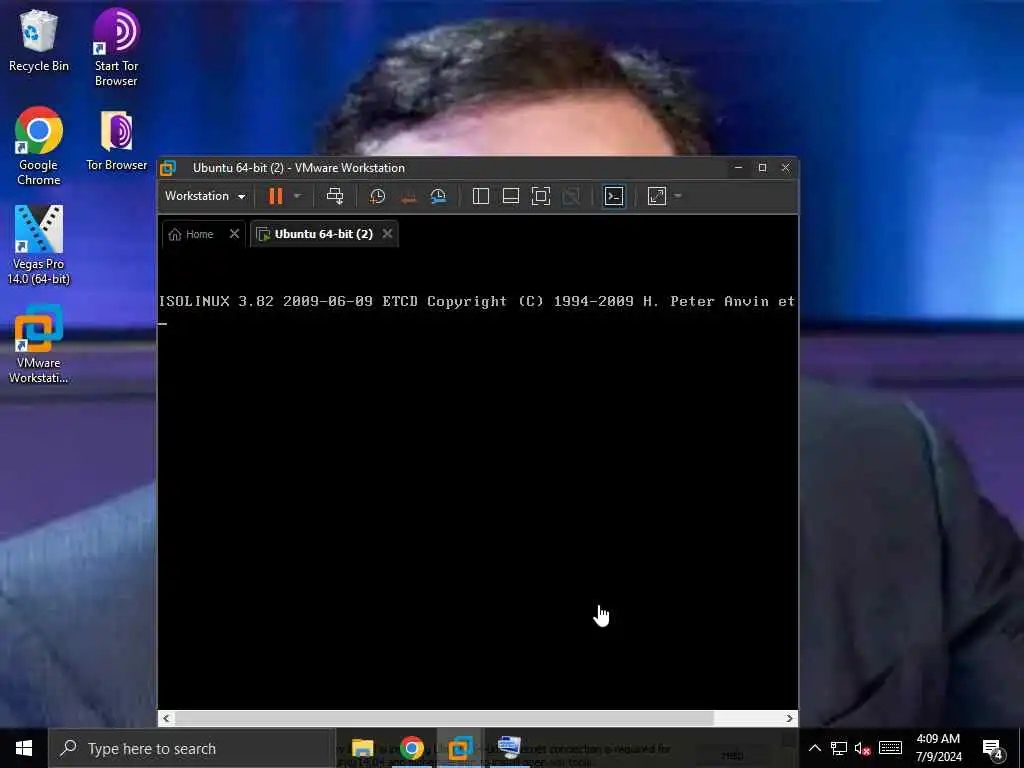Select the VMware Workstation desktop shortcut
1024x768 pixels.
[39, 345]
